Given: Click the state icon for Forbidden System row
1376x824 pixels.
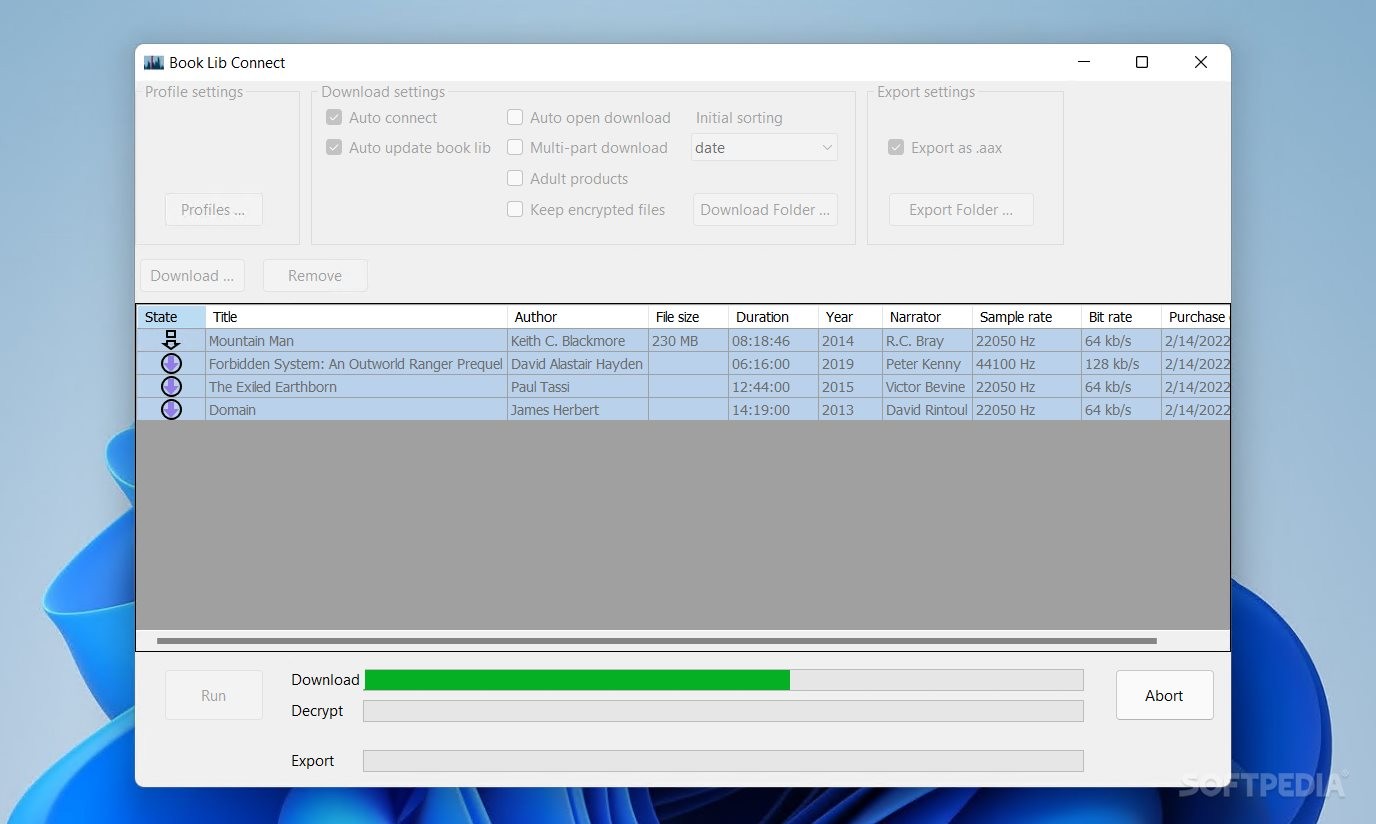Looking at the screenshot, I should coord(171,363).
